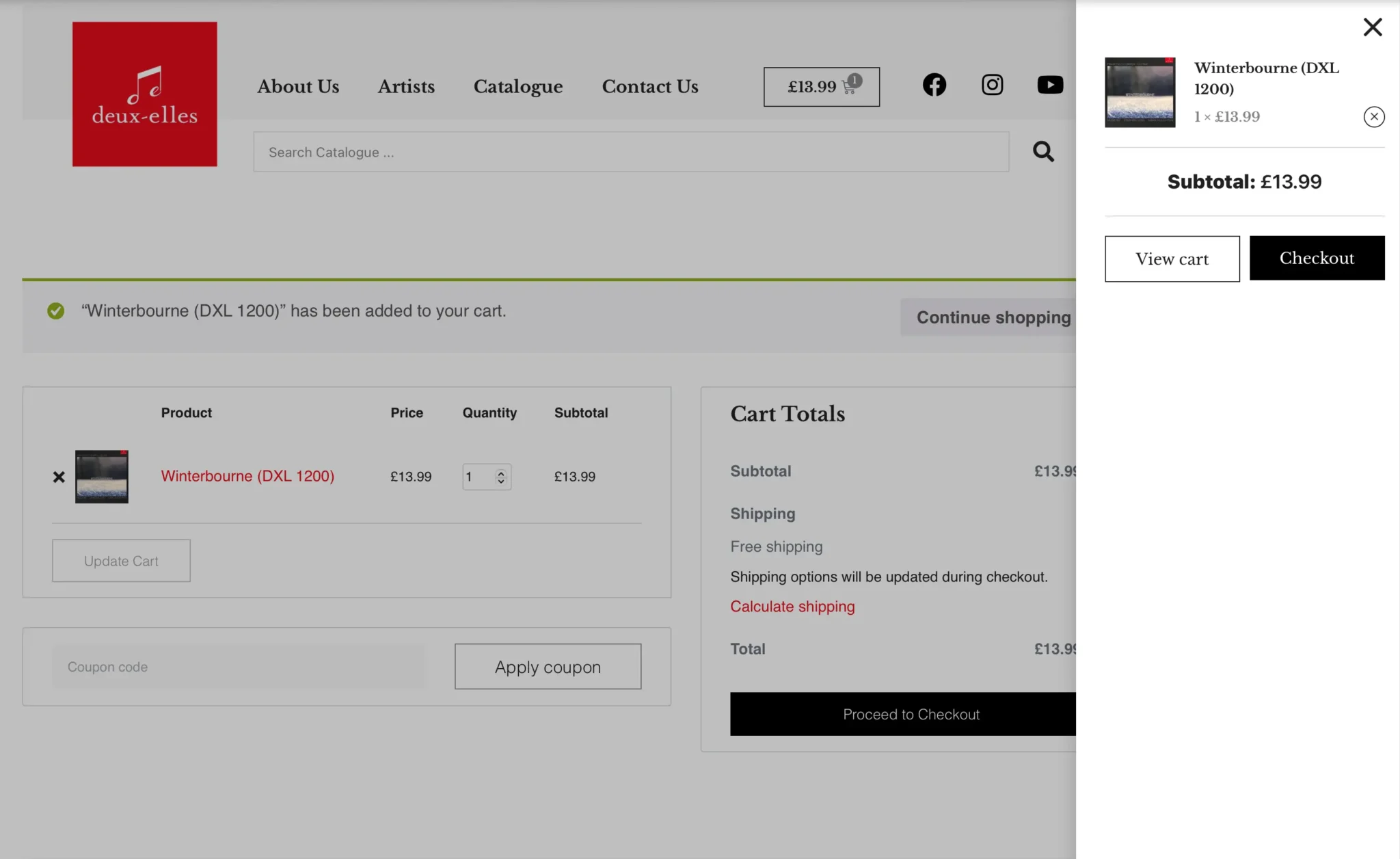1400x859 pixels.
Task: Open the Contact Us page
Action: click(650, 87)
